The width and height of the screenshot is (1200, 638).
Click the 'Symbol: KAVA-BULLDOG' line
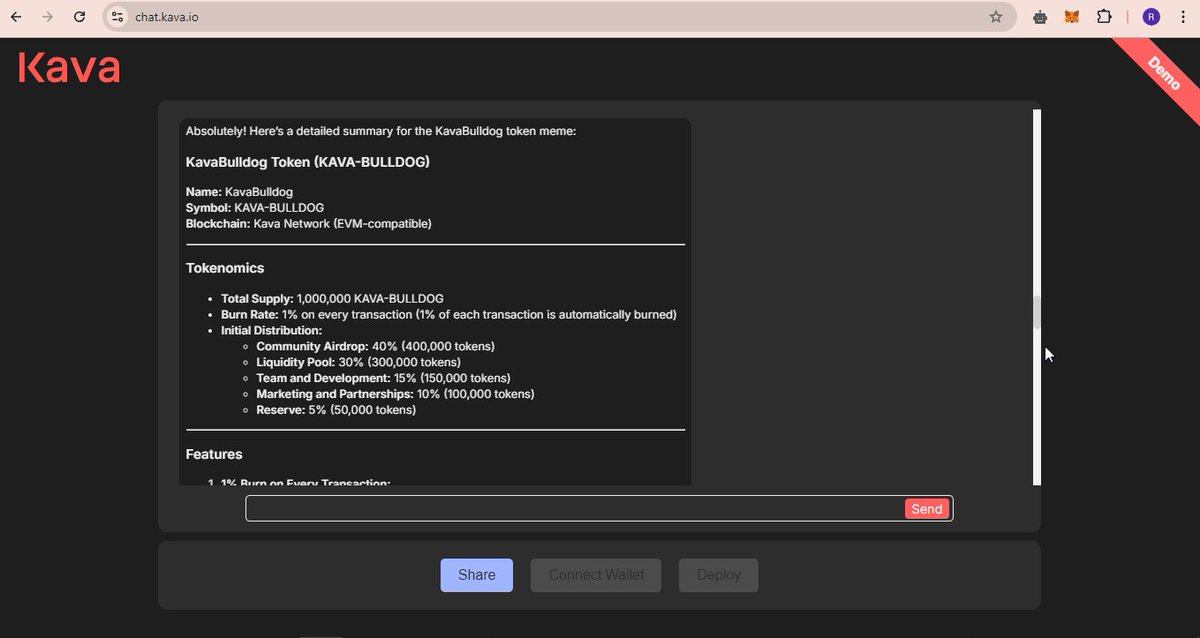[x=255, y=207]
